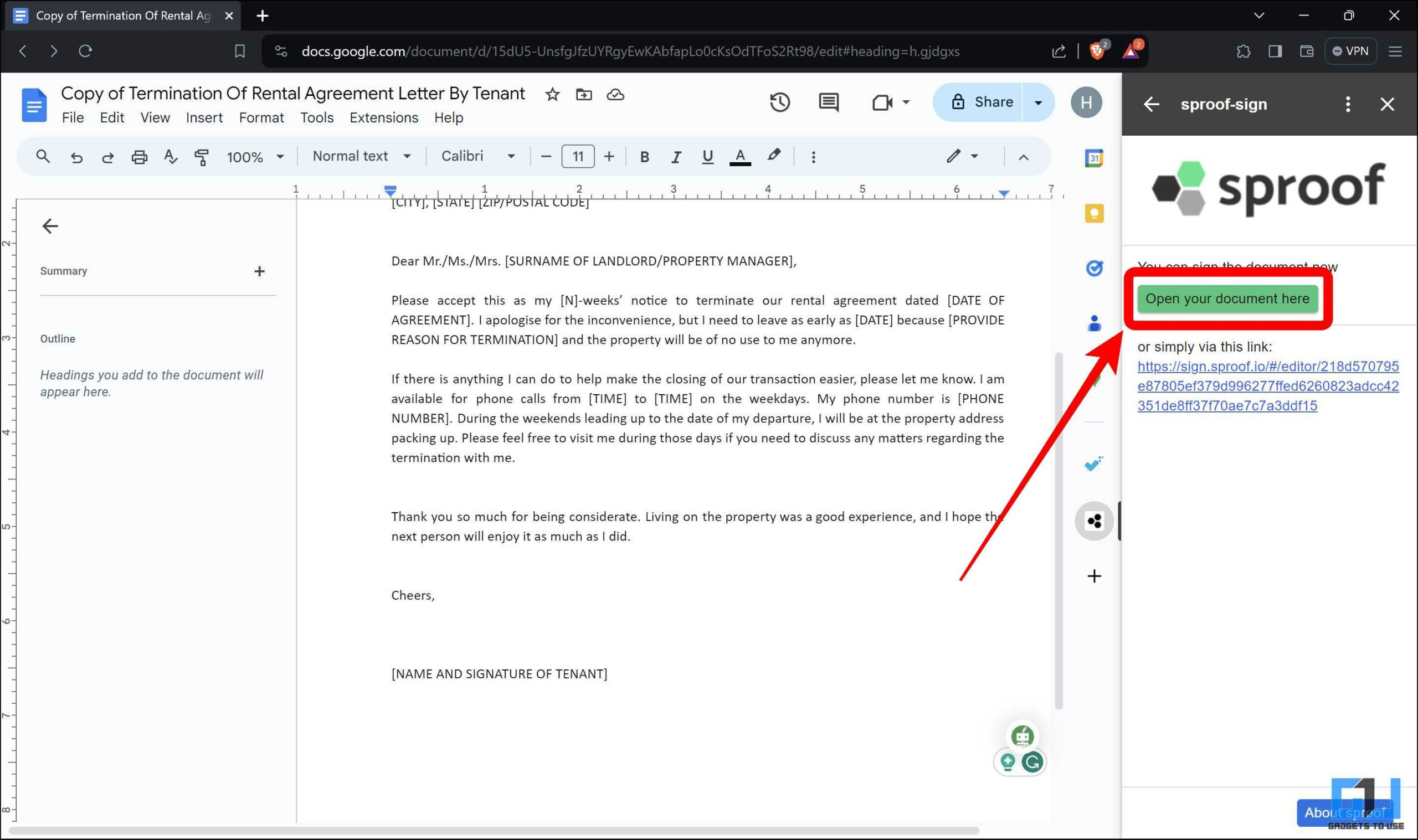Viewport: 1418px width, 840px height.
Task: Open the editing mode dropdown
Action: pyautogui.click(x=962, y=156)
